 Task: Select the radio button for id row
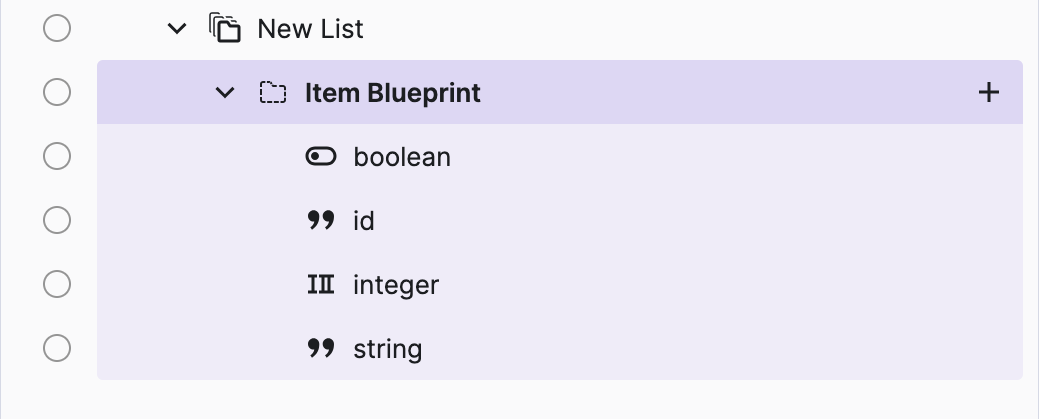(57, 220)
